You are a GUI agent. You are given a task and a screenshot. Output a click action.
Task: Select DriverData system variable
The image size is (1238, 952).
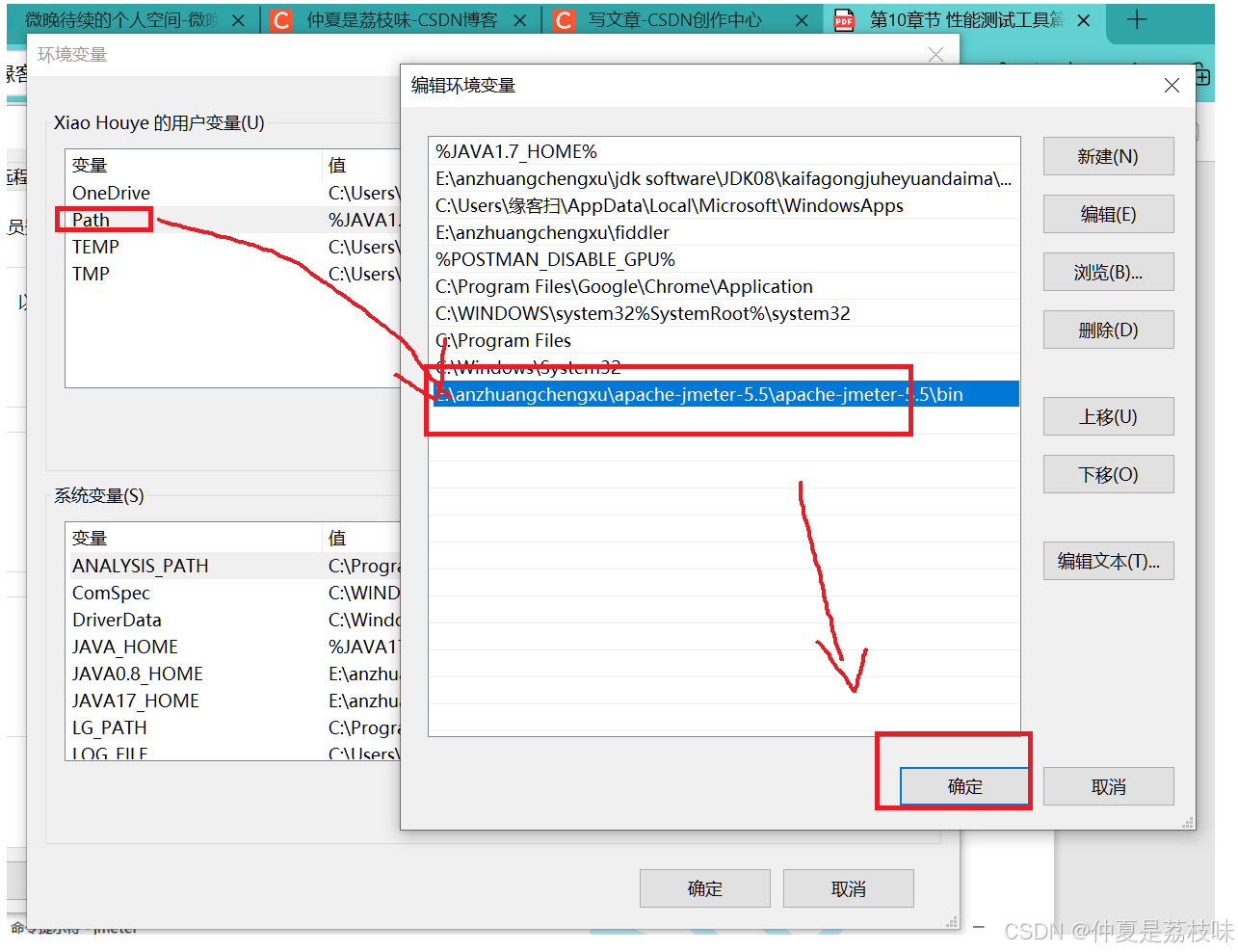point(233,620)
